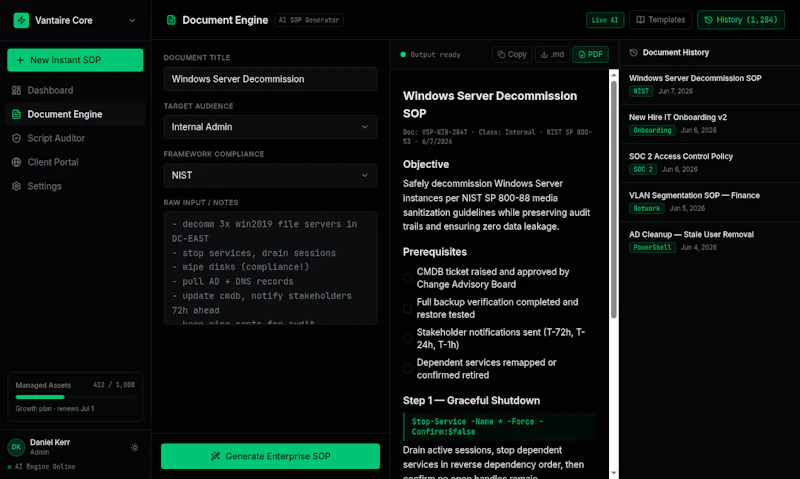This screenshot has width=800, height=479.
Task: Download output as .md file
Action: [552, 54]
